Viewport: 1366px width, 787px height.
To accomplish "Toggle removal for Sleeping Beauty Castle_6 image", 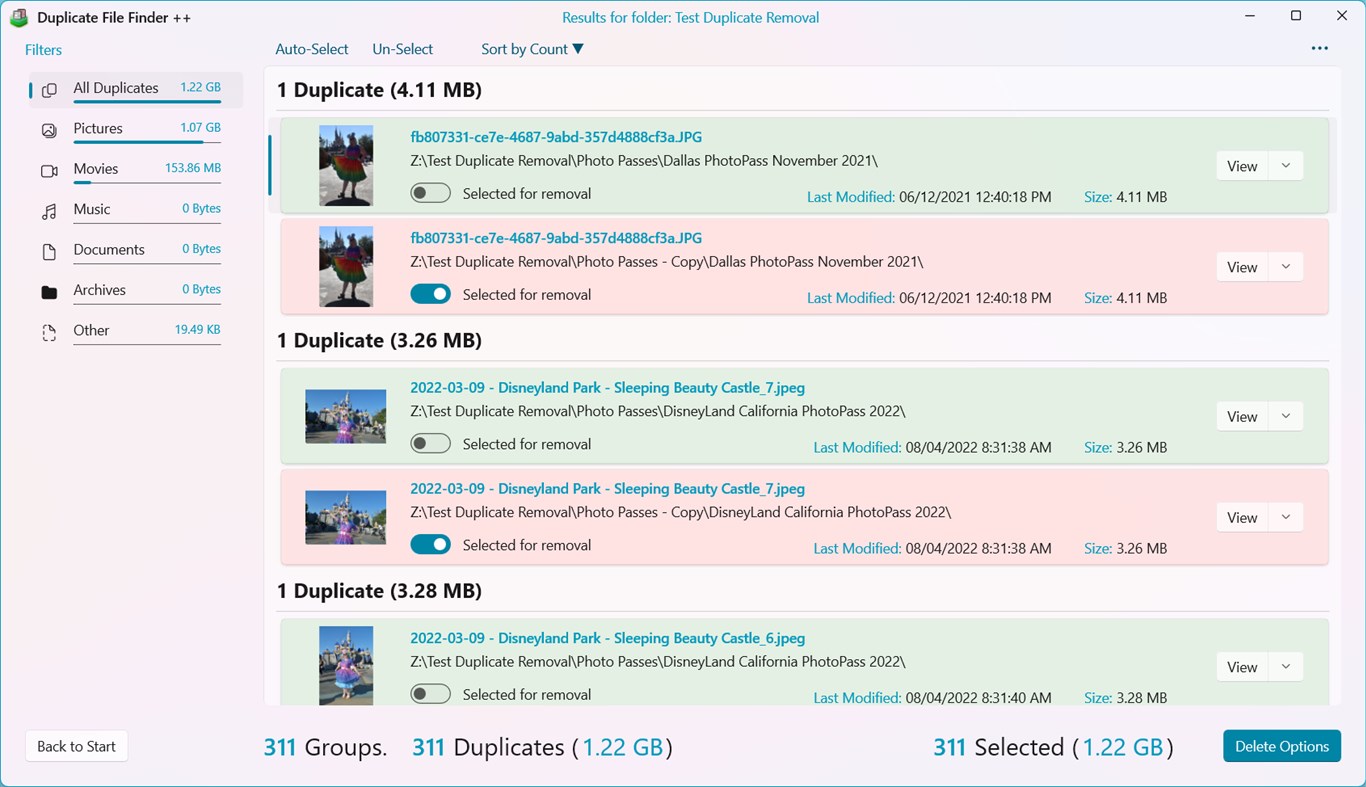I will tap(430, 693).
